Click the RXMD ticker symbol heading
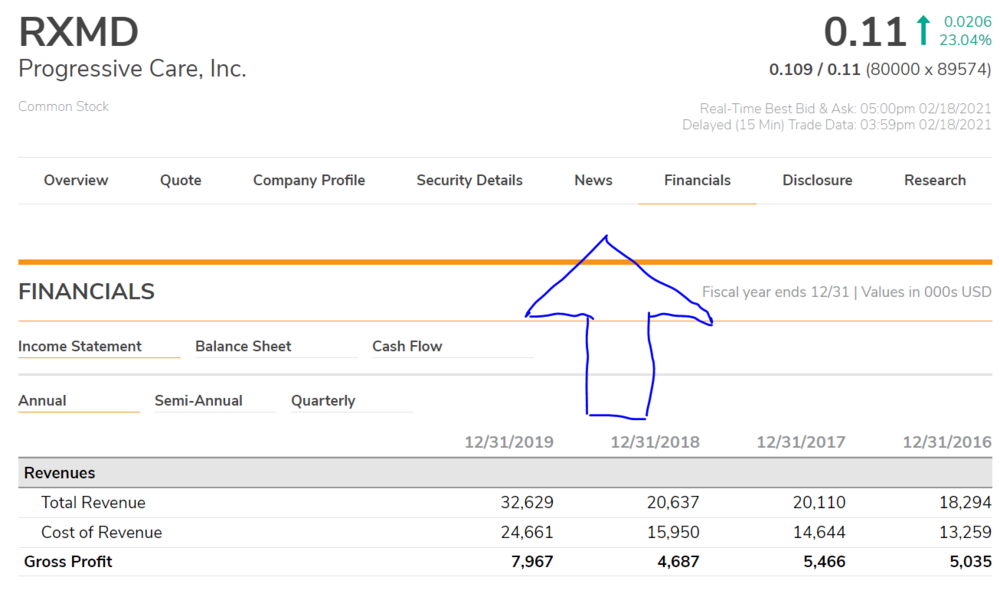The image size is (1000, 600). (79, 32)
